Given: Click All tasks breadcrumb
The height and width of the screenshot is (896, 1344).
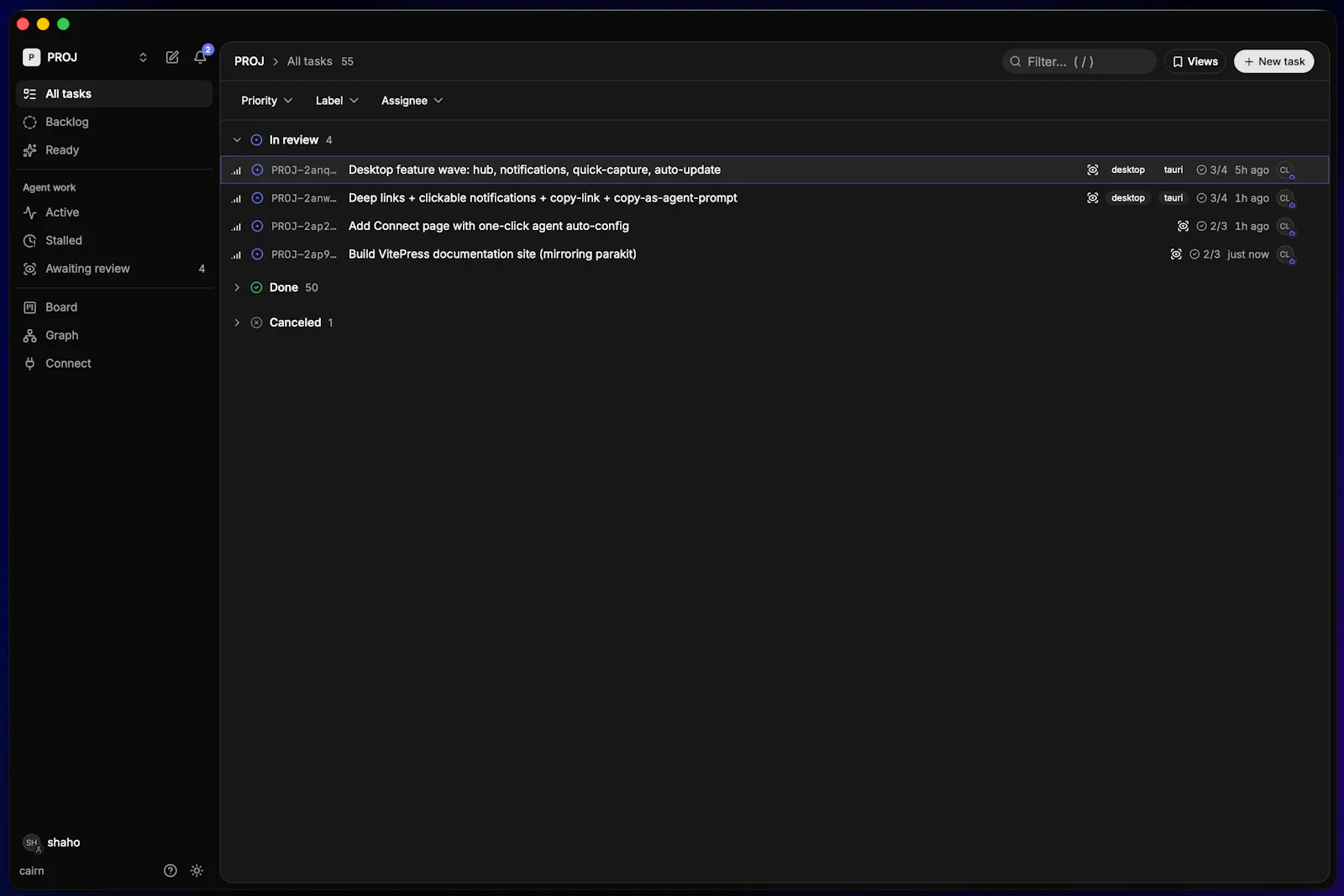Looking at the screenshot, I should pyautogui.click(x=310, y=61).
